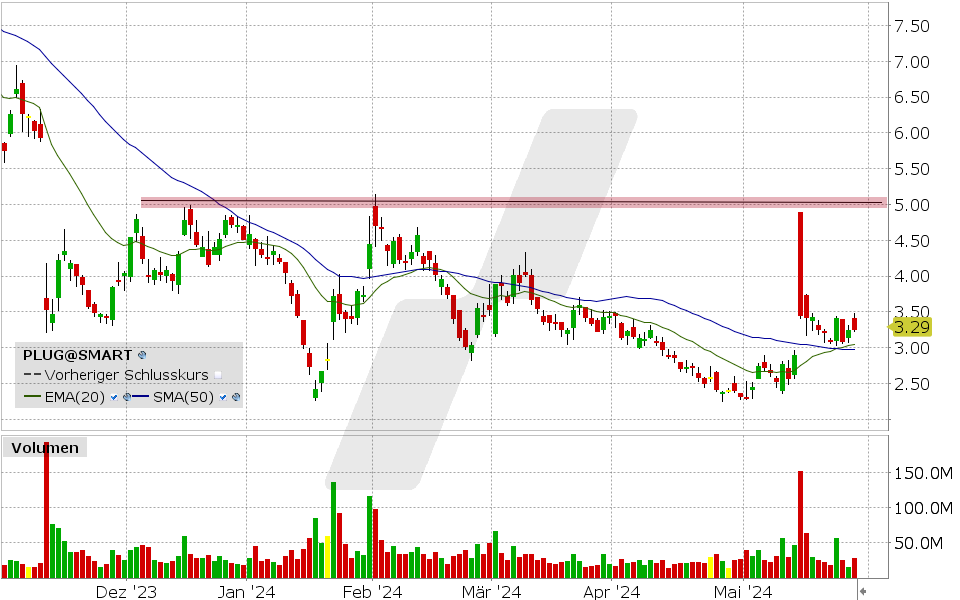Click the Apr '24 date axis label
The image size is (960, 600).
pos(612,591)
